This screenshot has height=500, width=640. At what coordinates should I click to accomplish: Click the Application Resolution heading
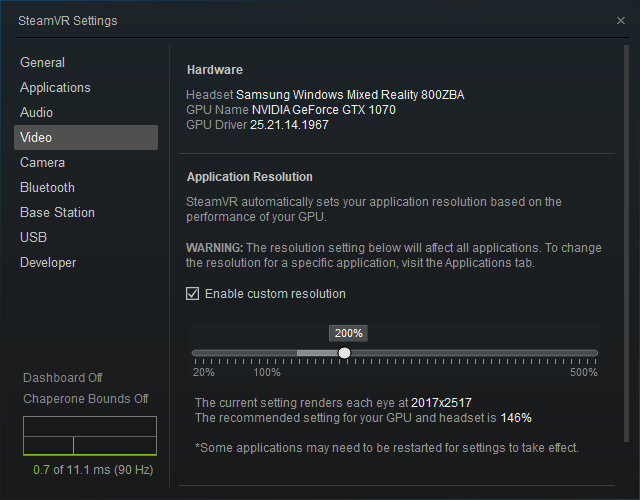coord(250,177)
